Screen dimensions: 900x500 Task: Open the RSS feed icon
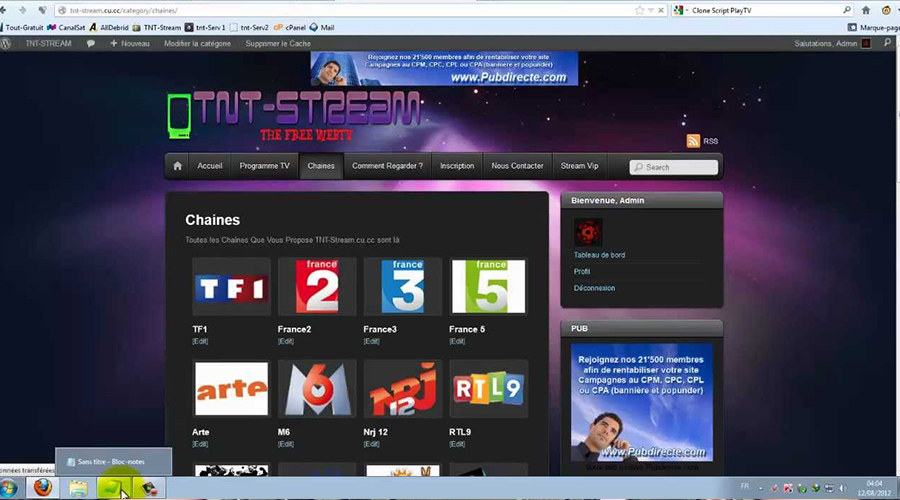[693, 141]
